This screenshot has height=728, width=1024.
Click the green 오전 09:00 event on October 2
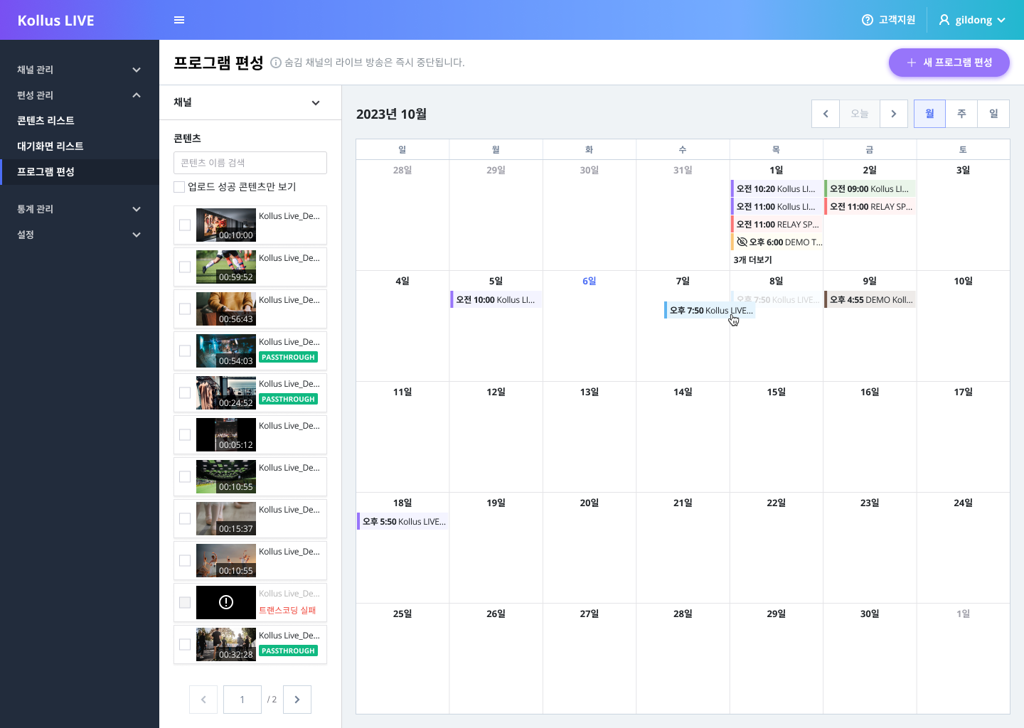[869, 189]
